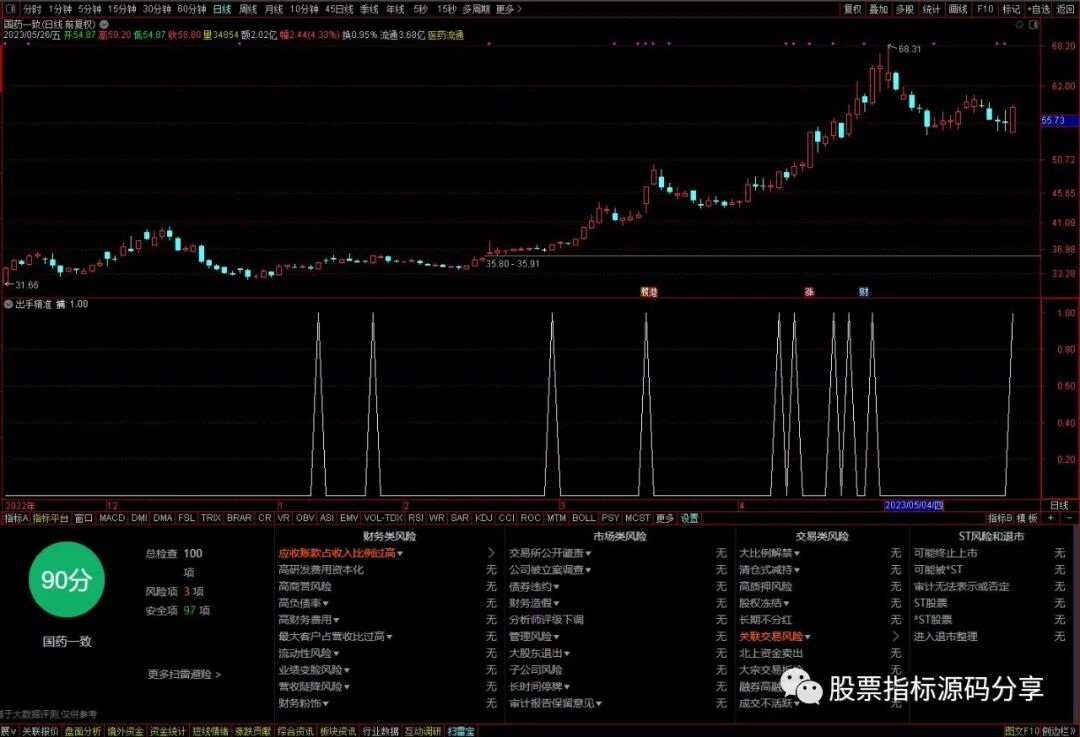Click the split-panel icon beside the diamond icon

pos(1034,24)
